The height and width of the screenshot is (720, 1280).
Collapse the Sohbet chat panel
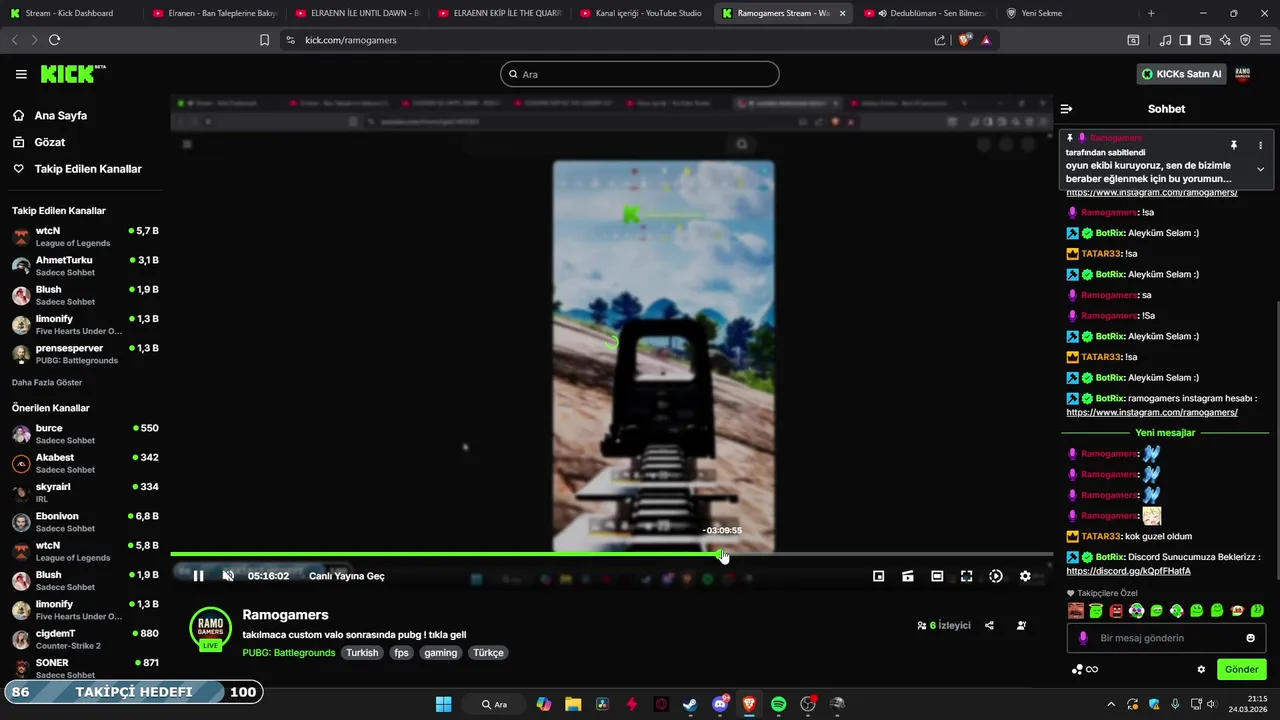click(1067, 109)
